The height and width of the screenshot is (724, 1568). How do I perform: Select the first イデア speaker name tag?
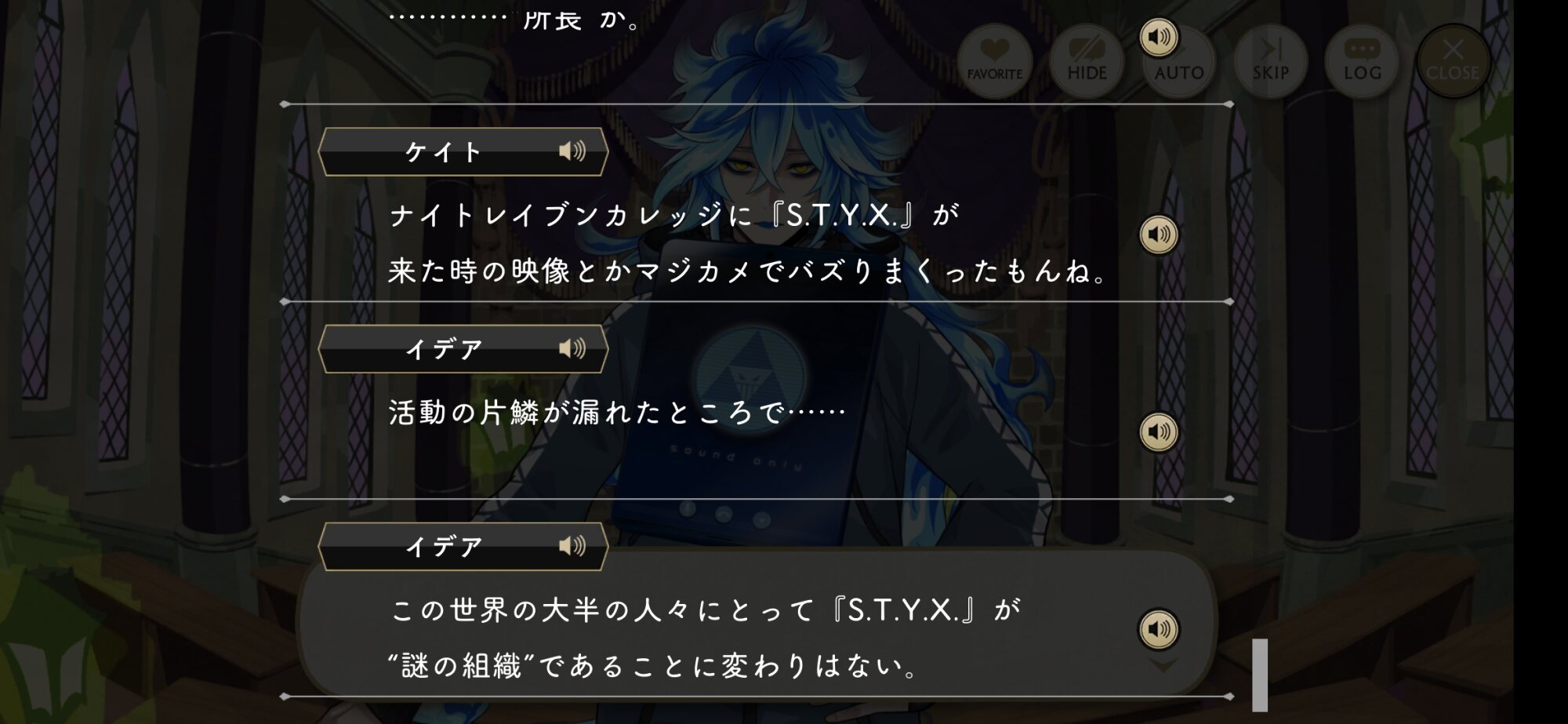click(463, 349)
